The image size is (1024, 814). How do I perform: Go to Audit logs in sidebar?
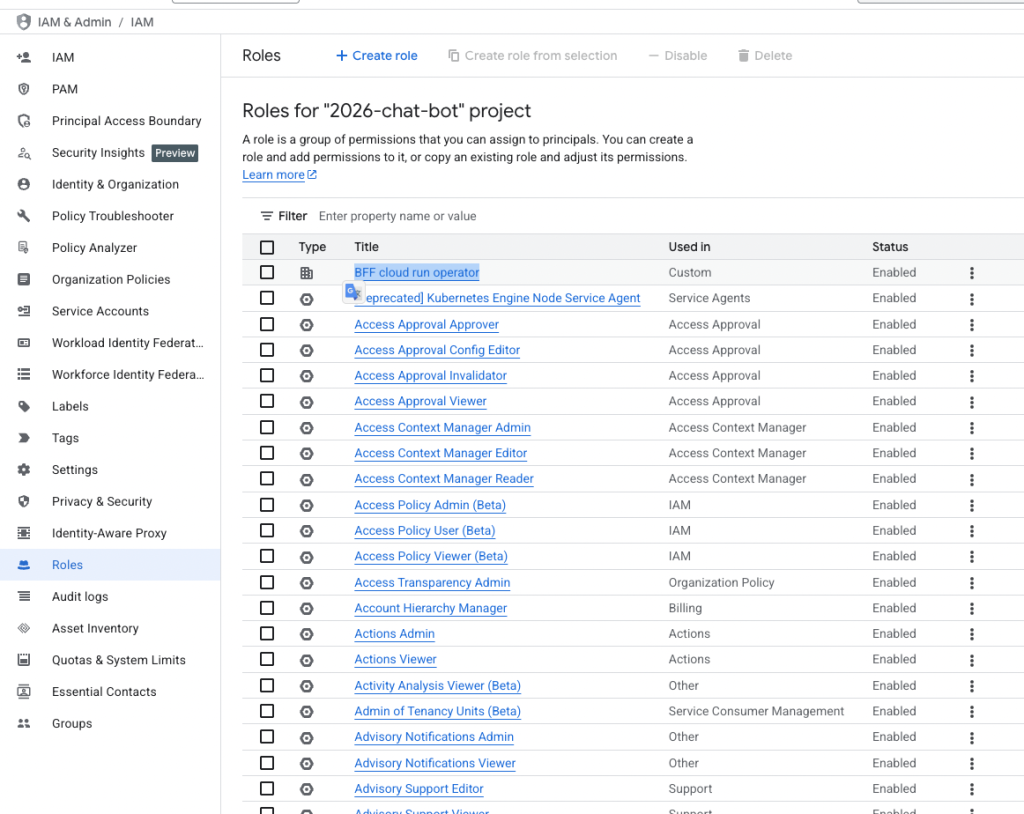(110, 596)
